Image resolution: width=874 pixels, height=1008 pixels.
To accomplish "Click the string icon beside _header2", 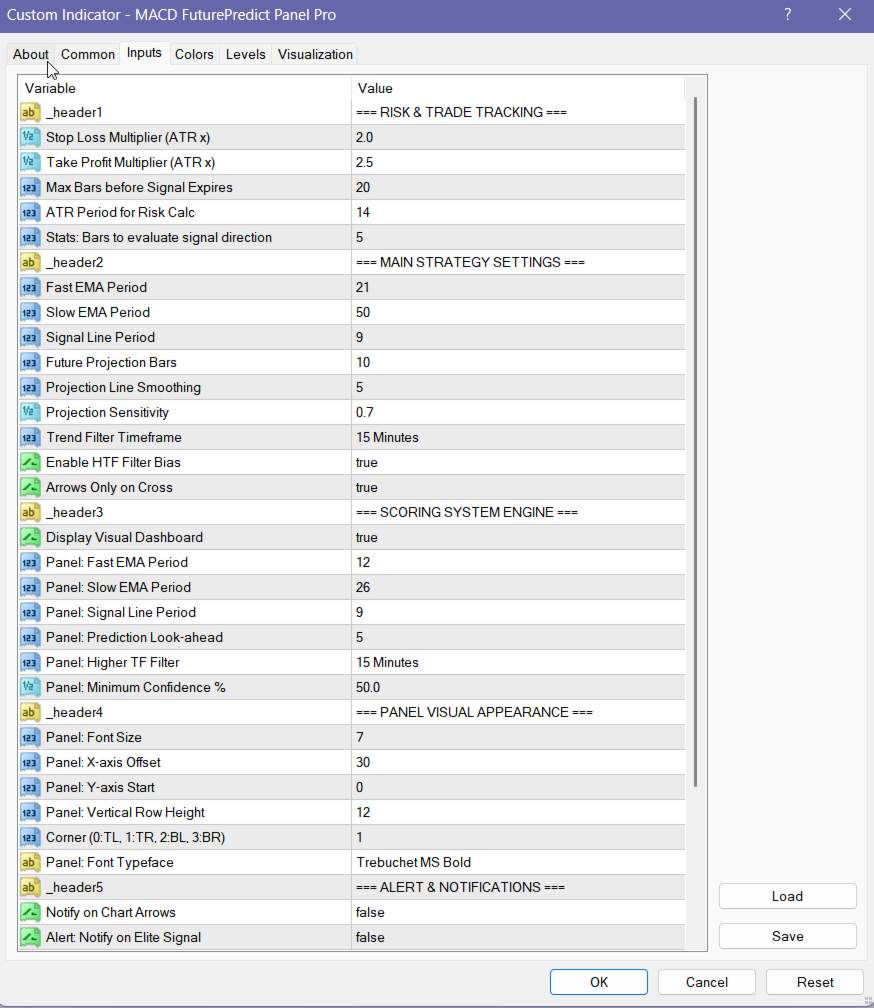I will (x=30, y=262).
